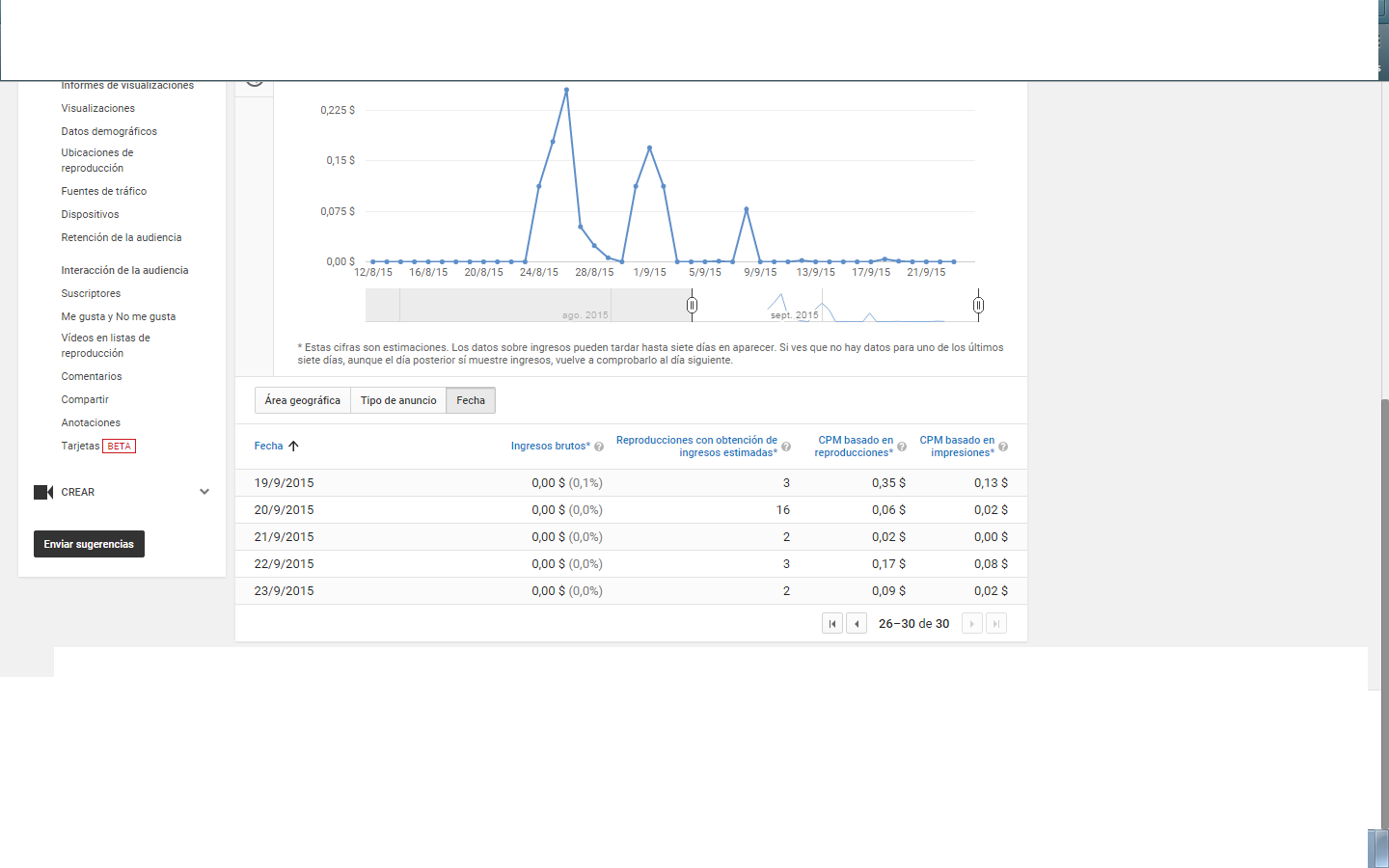Expand the CREAR section chevron

coord(204,492)
